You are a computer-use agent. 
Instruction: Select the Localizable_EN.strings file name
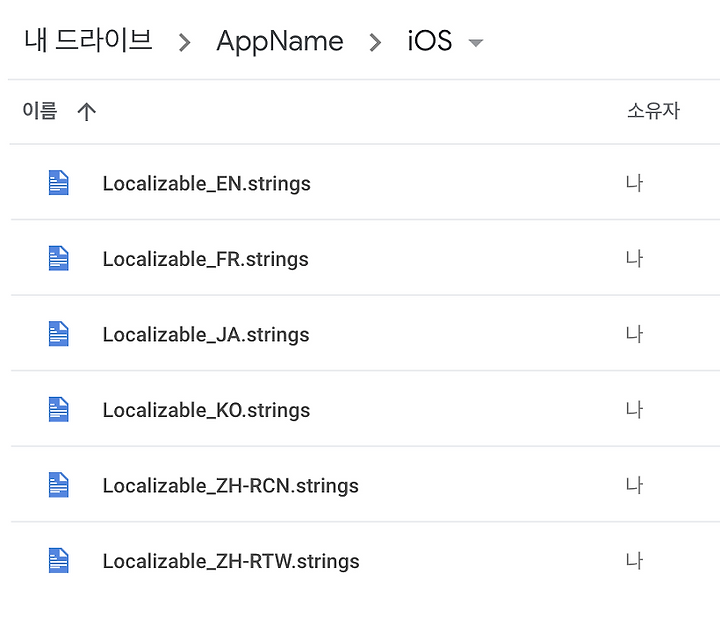[207, 184]
